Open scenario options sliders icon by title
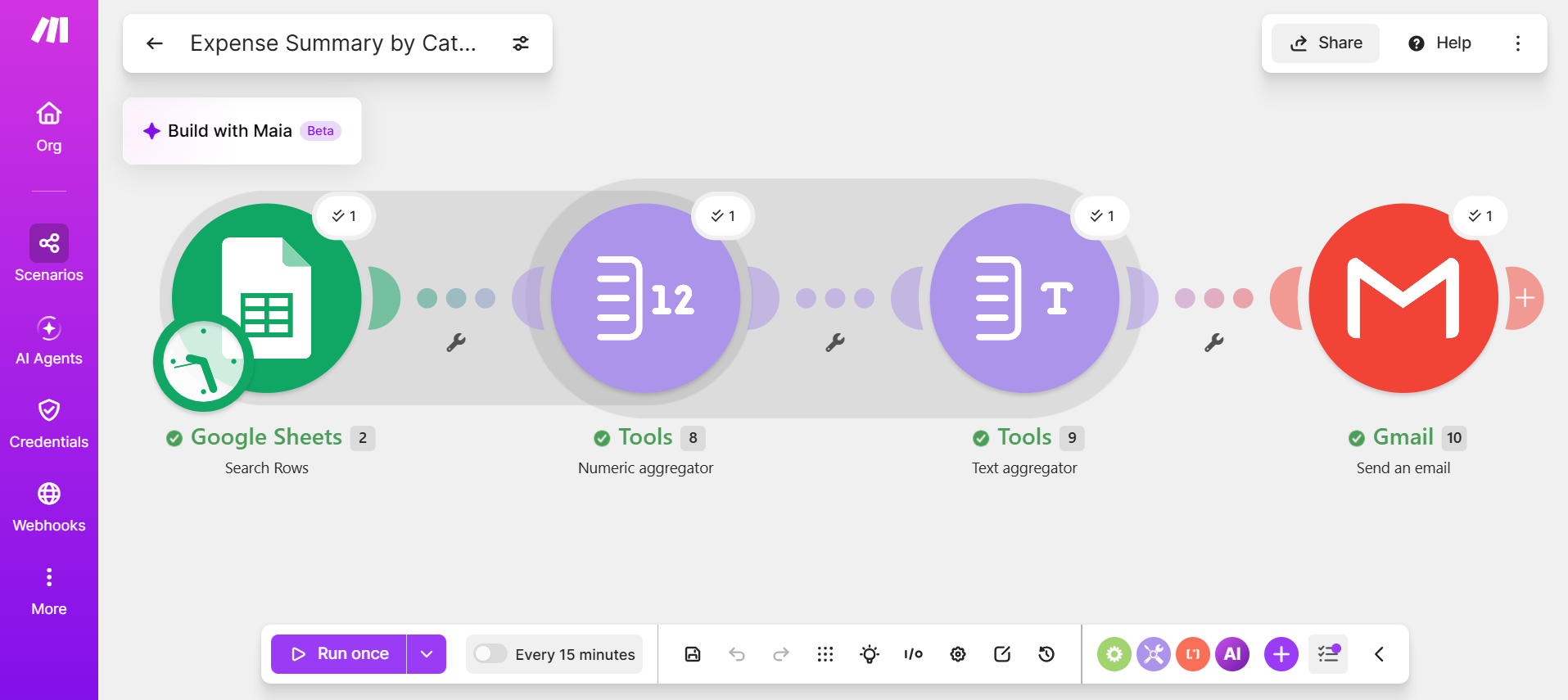Screen dimensions: 1568x700 [x=521, y=43]
